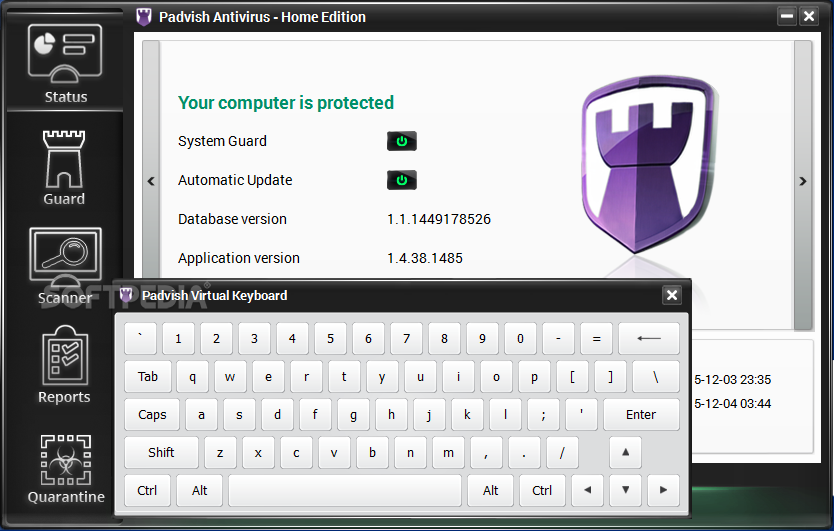Open the Guard tower section
Screen dimensions: 834x531
[64, 167]
